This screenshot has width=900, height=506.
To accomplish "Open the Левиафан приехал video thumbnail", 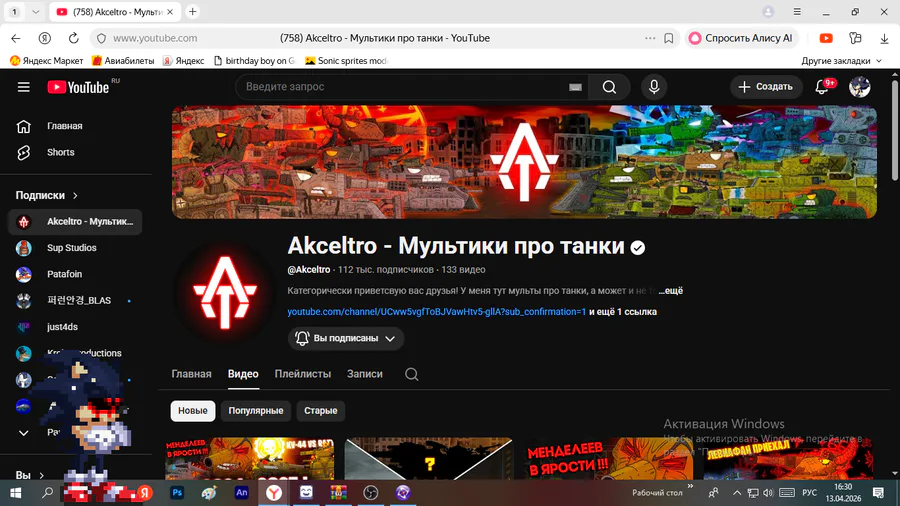I will pyautogui.click(x=787, y=458).
